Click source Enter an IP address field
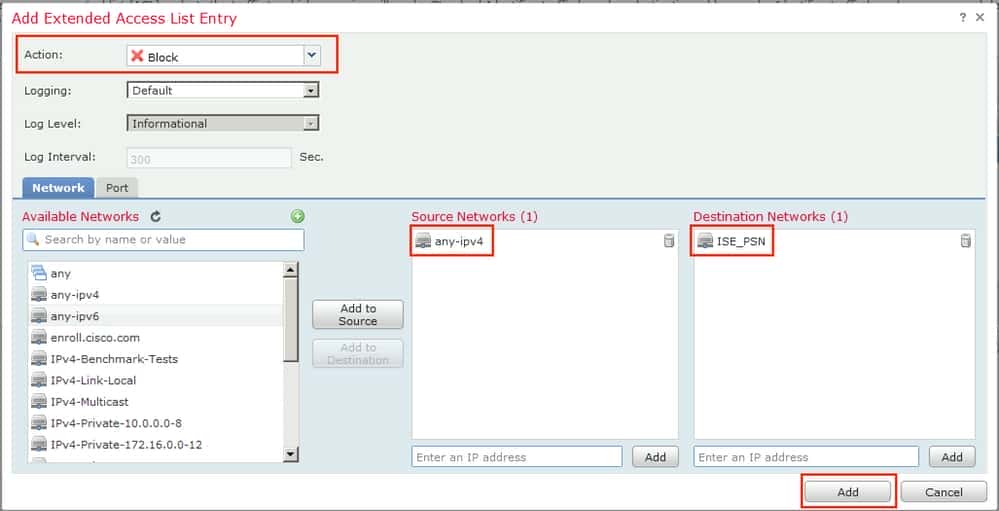 pos(517,457)
